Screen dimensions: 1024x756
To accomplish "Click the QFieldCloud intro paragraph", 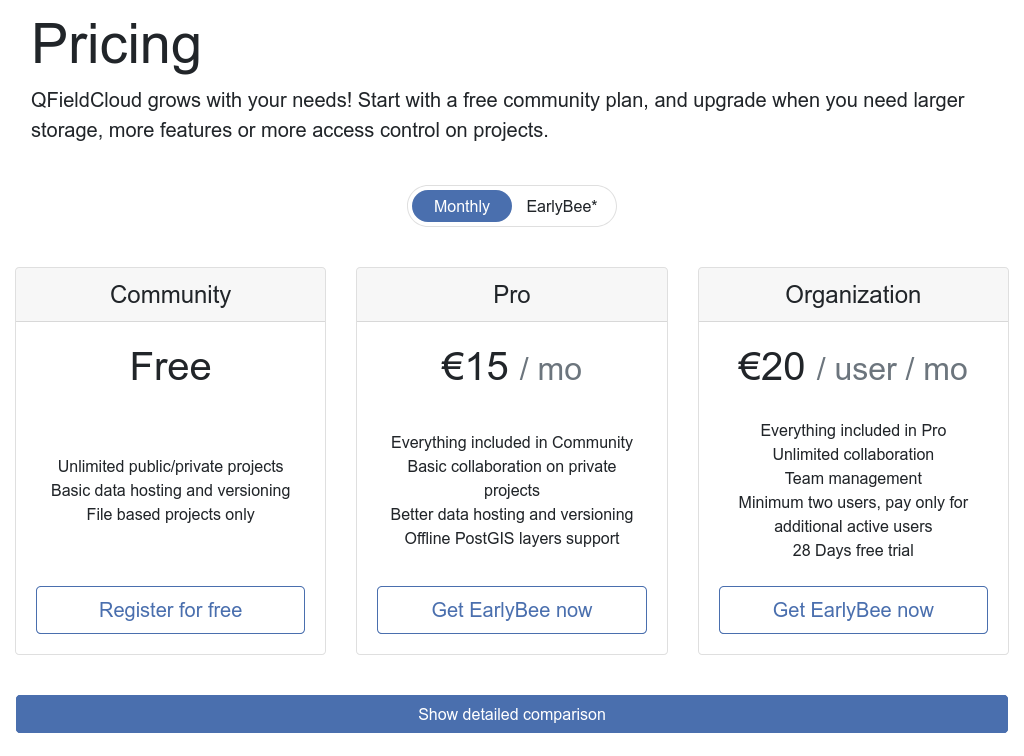I will (498, 115).
